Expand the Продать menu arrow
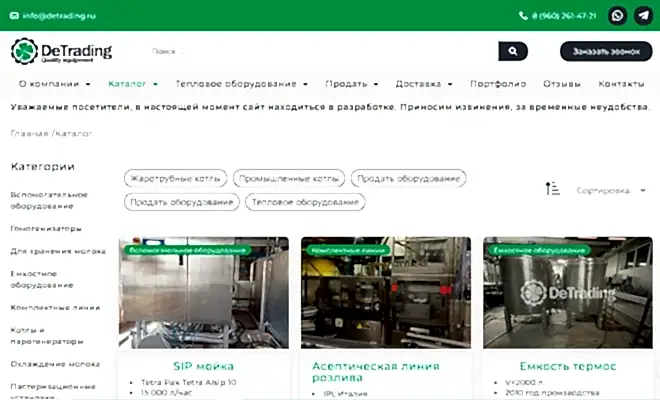Screen dimensions: 660x400 click(376, 84)
